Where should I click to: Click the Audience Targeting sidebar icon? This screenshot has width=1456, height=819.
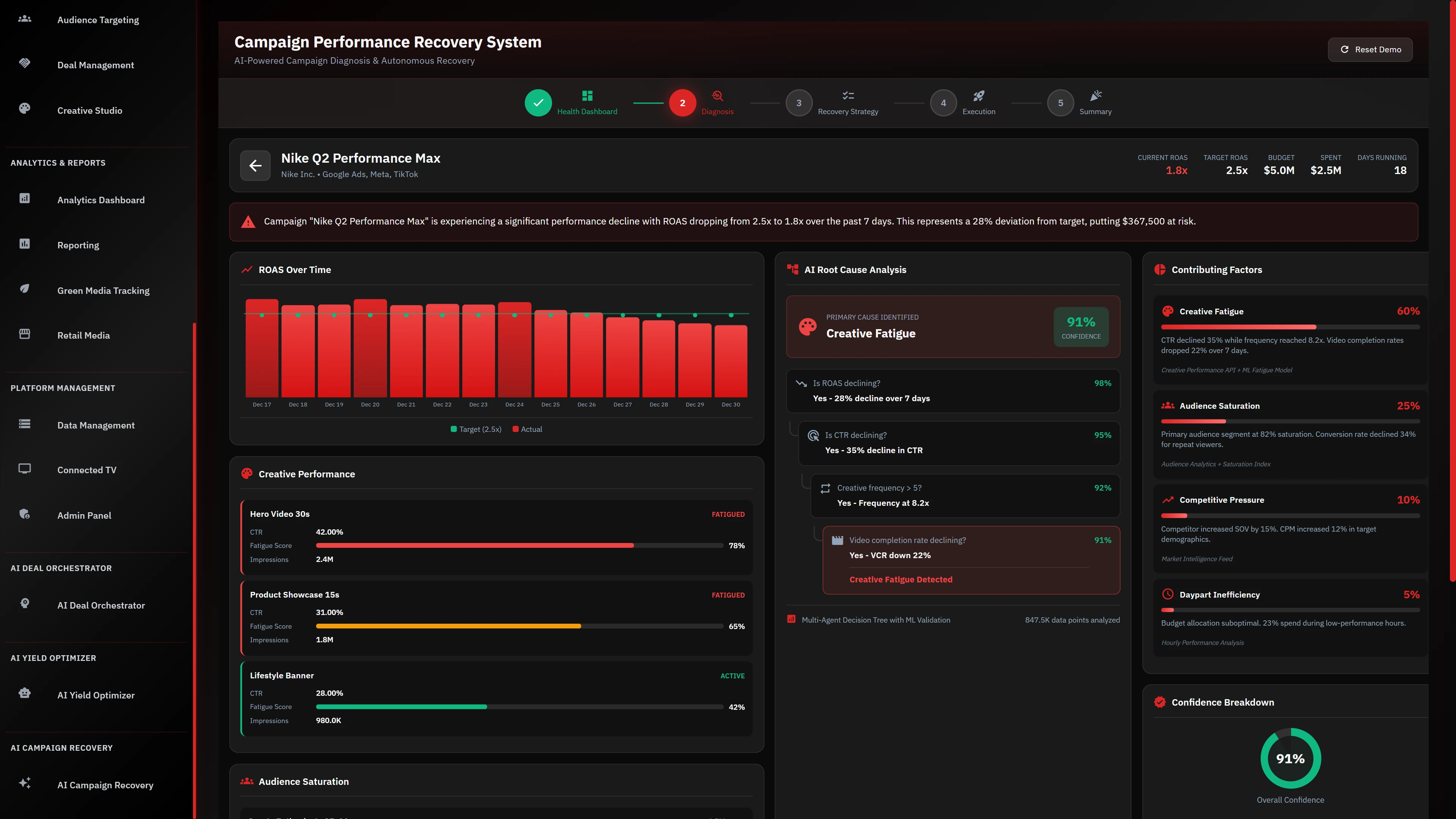click(25, 19)
